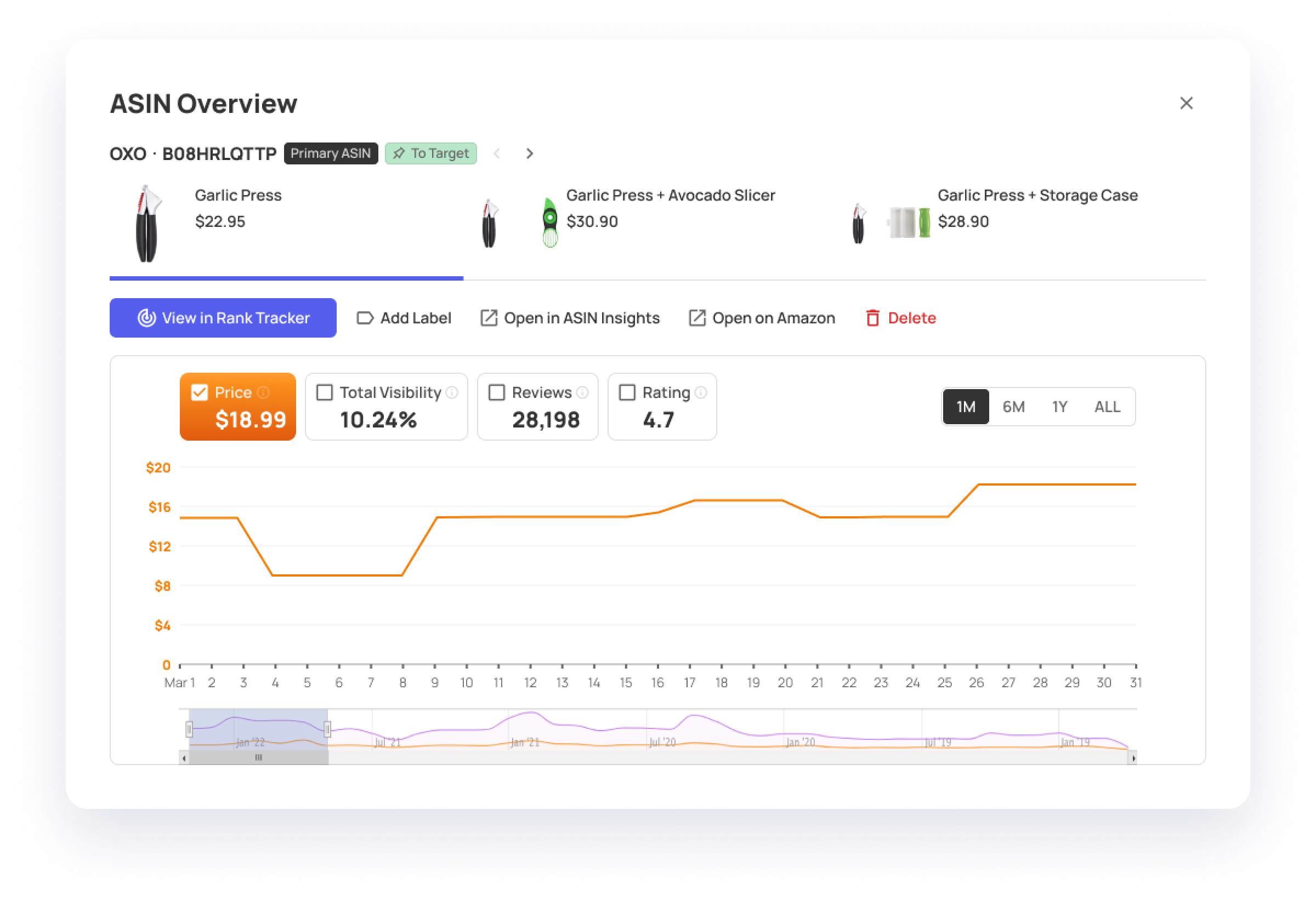This screenshot has height=901, width=1316.
Task: Click the ASIN Overview title
Action: (x=203, y=104)
